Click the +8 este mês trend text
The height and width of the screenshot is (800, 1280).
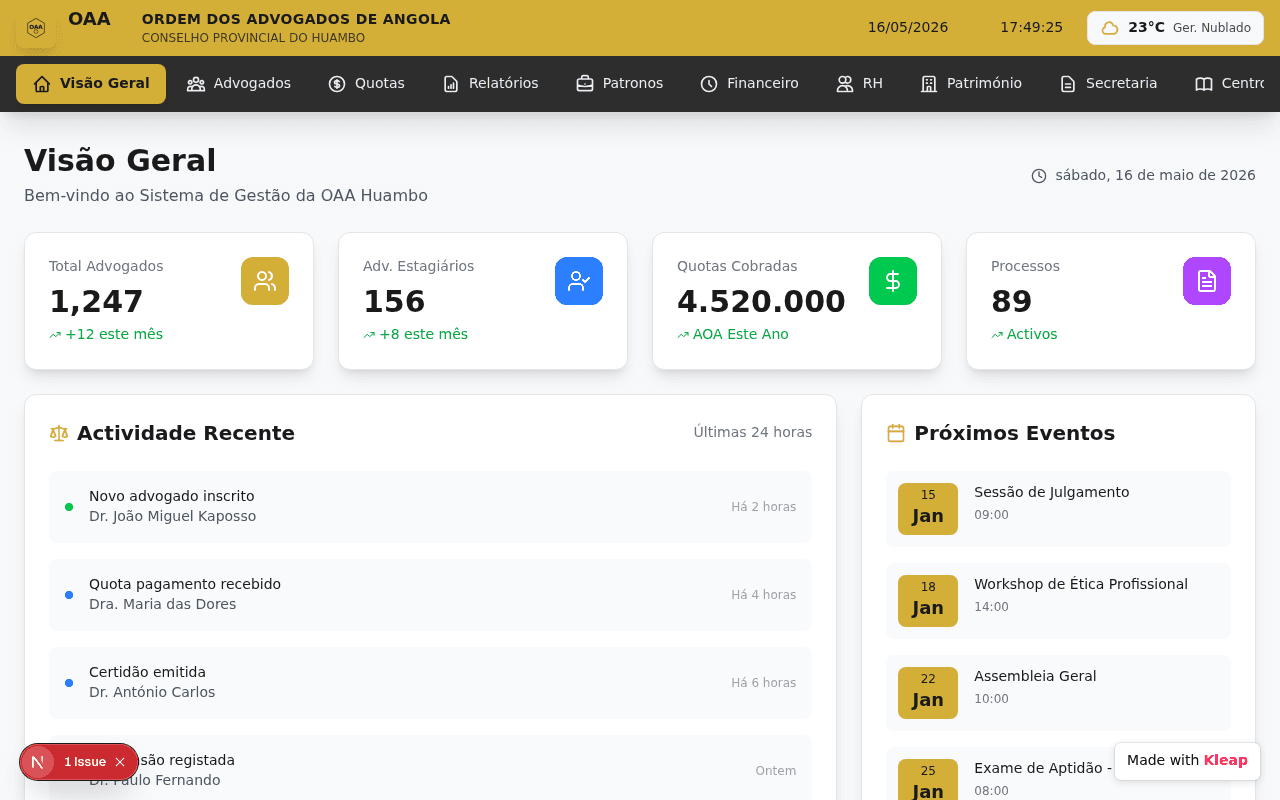coord(423,334)
